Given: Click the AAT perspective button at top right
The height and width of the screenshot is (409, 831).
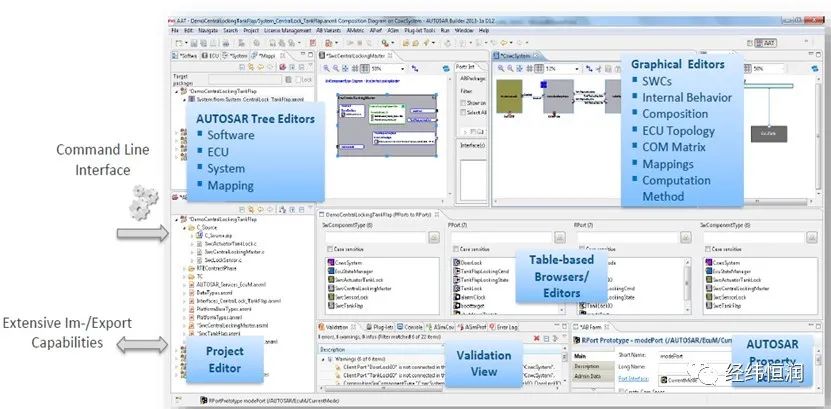Looking at the screenshot, I should click(765, 43).
